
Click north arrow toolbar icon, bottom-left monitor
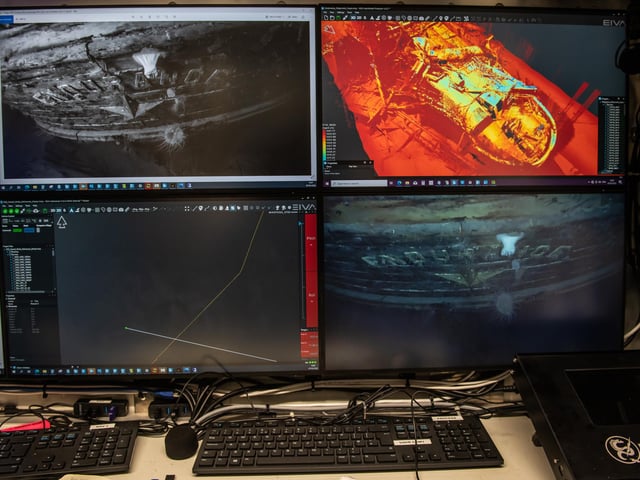71,210
